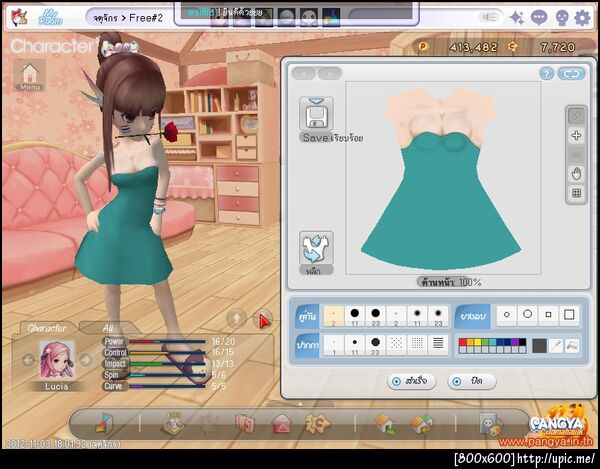Select the small circle eraser

[507, 315]
